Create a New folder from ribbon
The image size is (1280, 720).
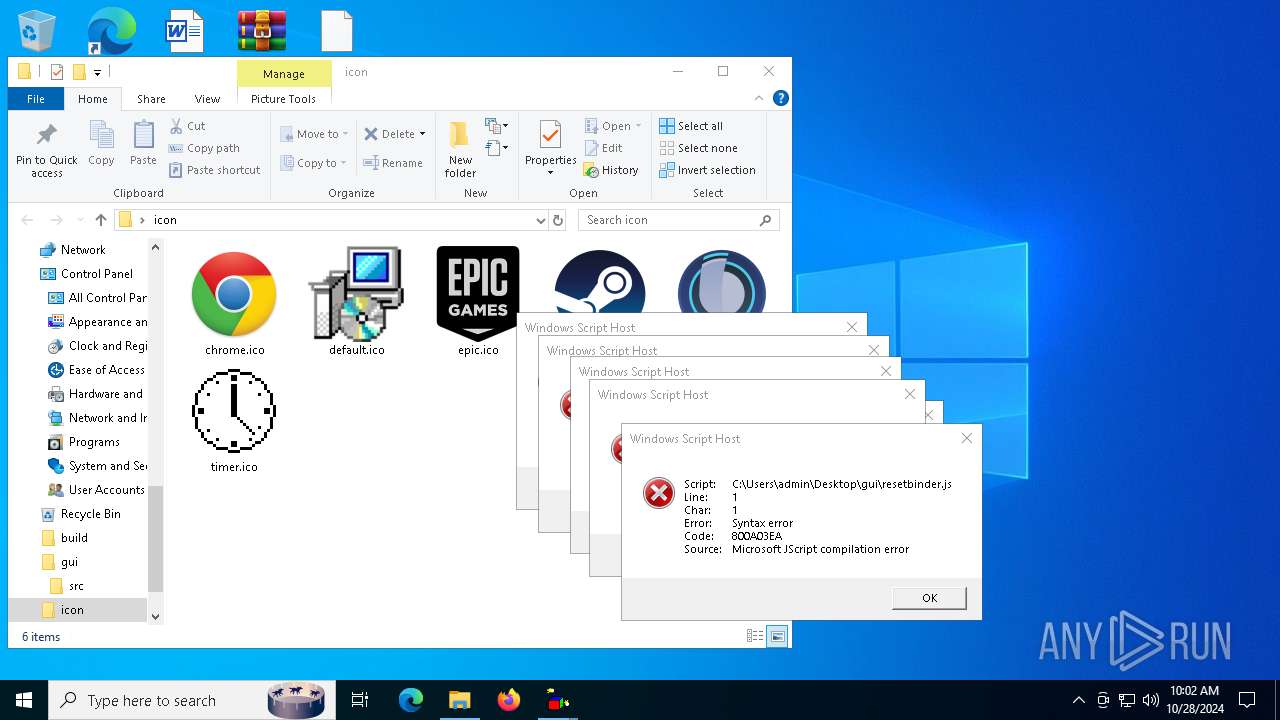460,150
